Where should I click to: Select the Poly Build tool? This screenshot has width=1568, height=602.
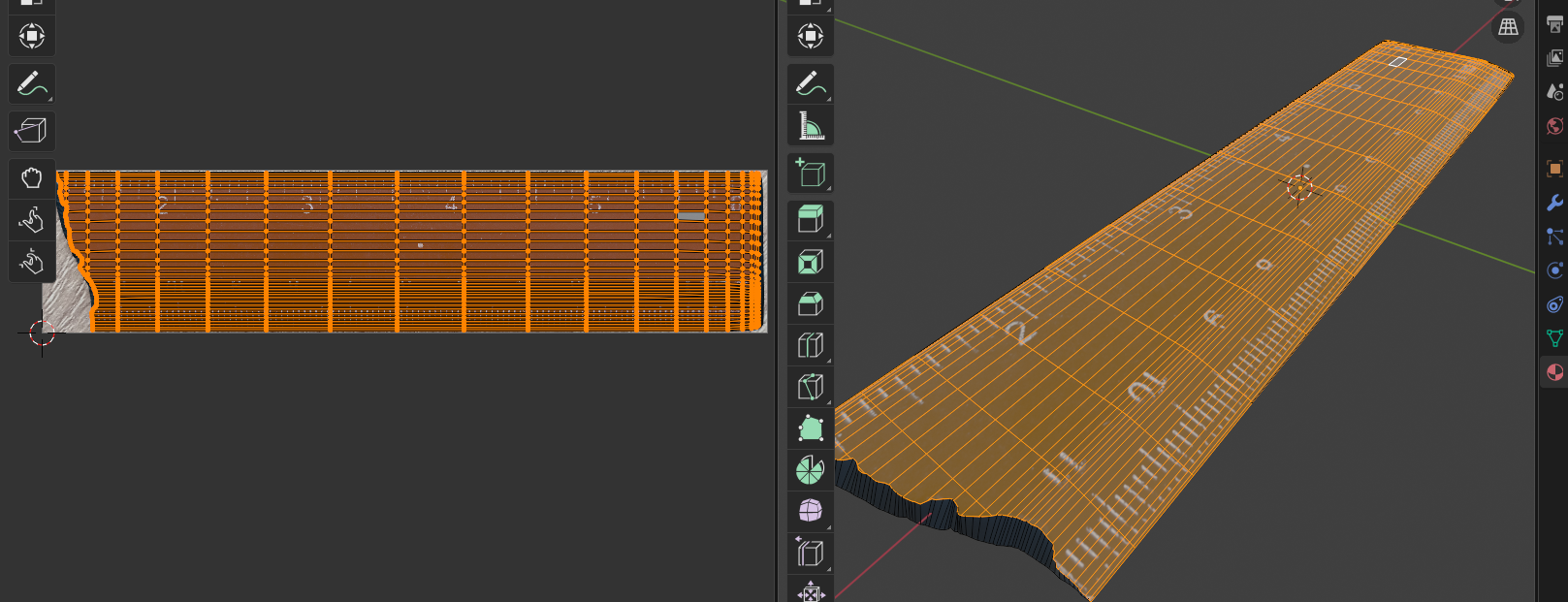(810, 428)
